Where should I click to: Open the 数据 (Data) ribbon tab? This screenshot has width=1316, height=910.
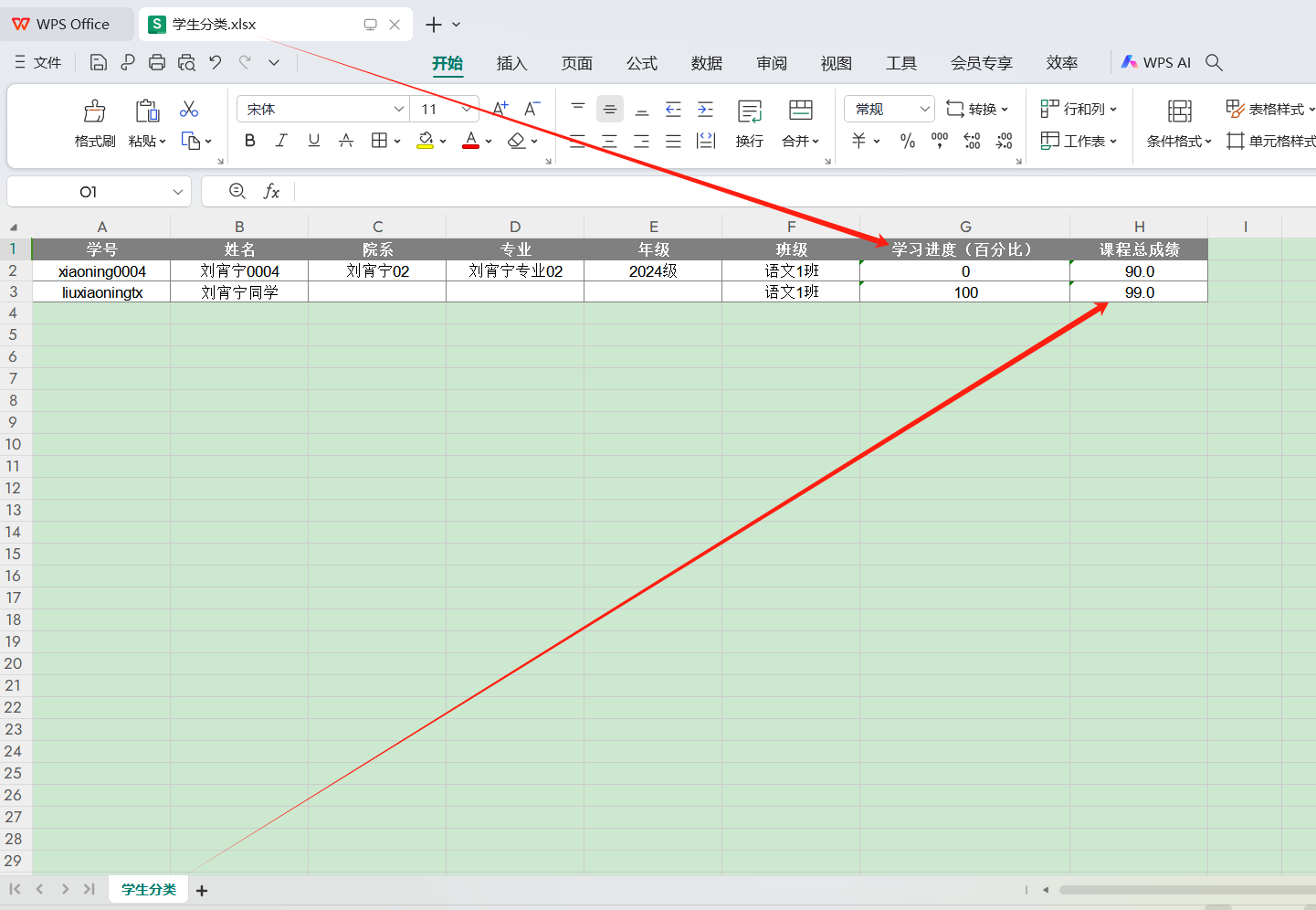706,63
